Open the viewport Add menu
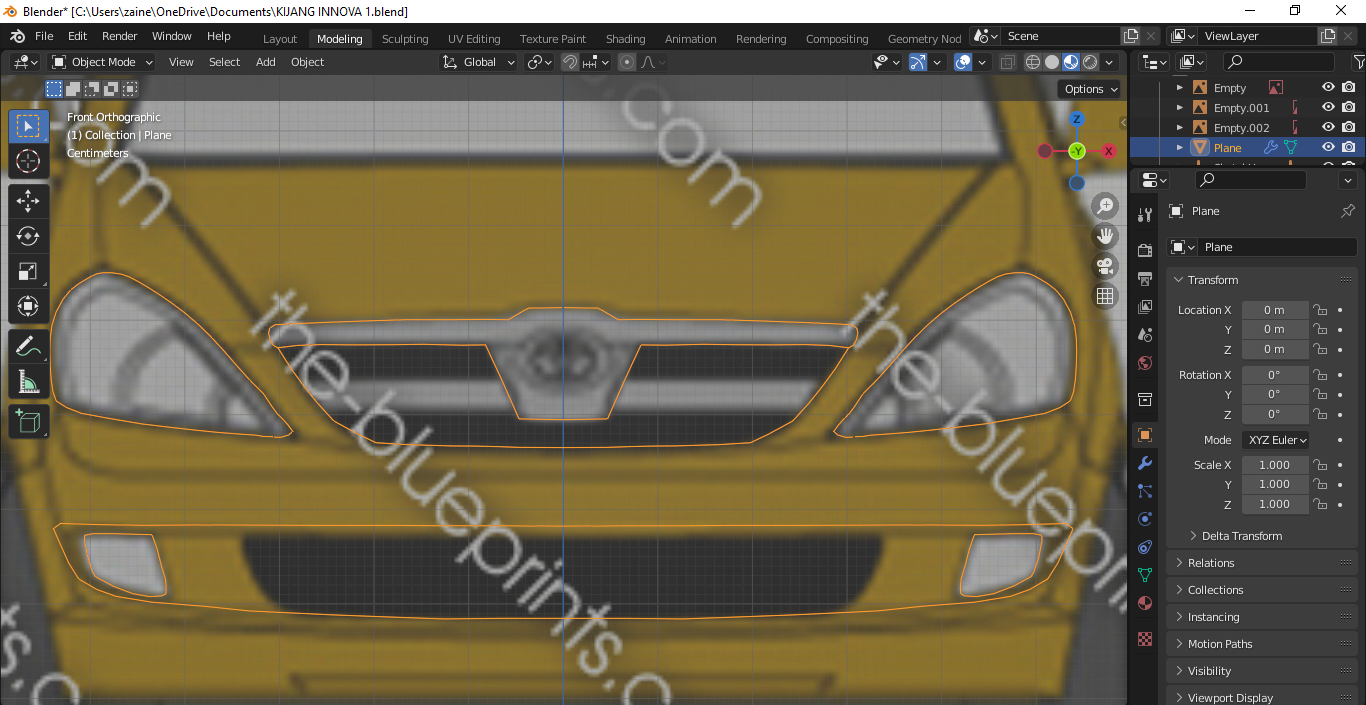The image size is (1366, 705). (265, 62)
